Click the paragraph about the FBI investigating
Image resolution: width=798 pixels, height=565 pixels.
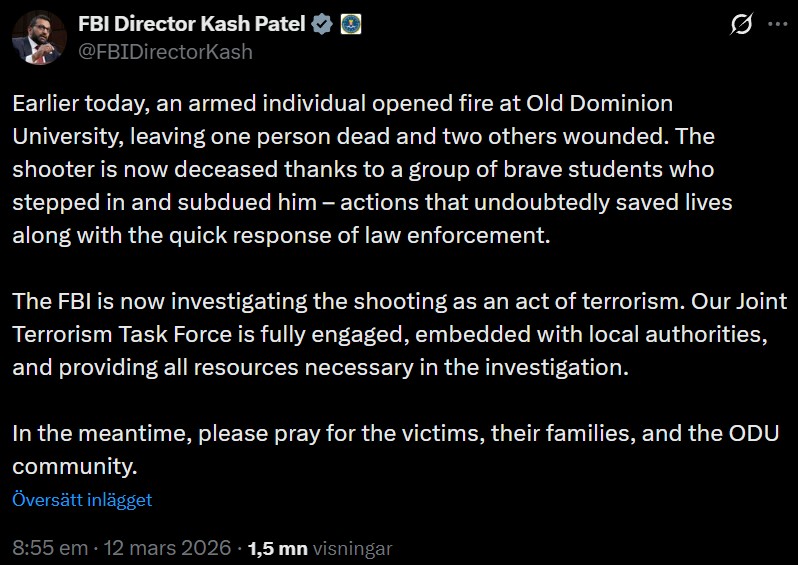click(x=390, y=332)
